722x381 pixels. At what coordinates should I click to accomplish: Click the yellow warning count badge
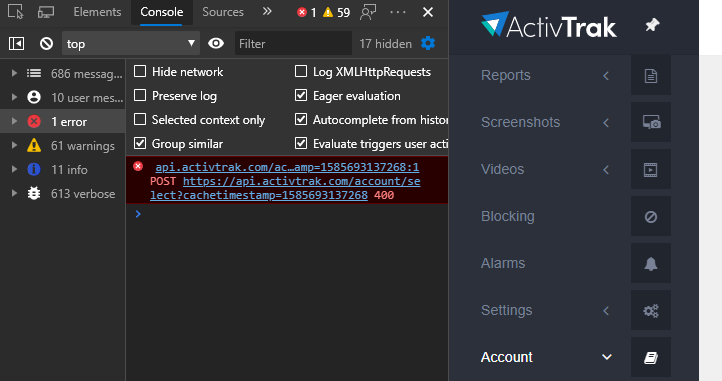(x=337, y=12)
